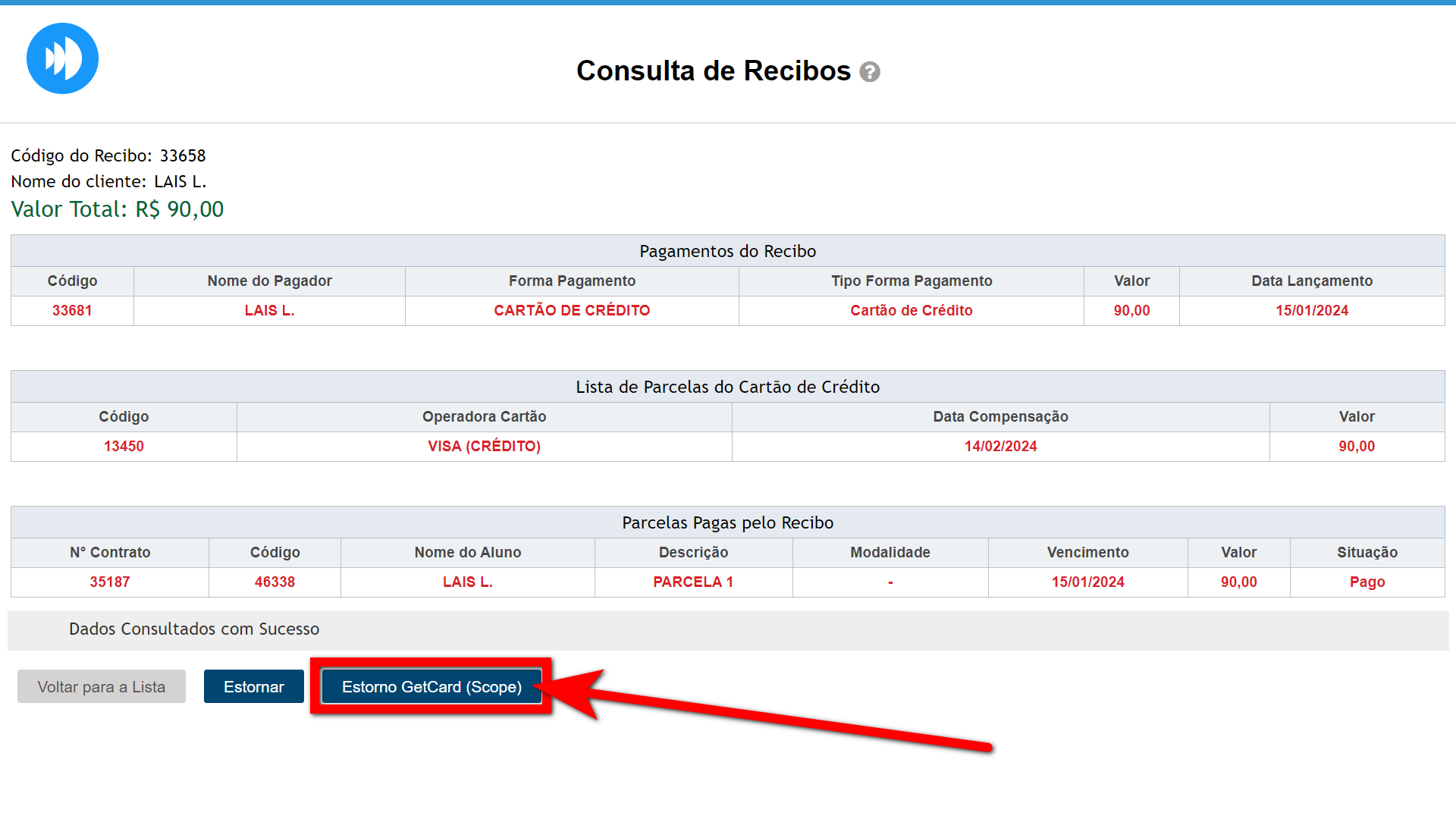Viewport: 1456px width, 819px height.
Task: Click CARTÃO DE CRÉDITO payment form cell
Action: [x=572, y=310]
